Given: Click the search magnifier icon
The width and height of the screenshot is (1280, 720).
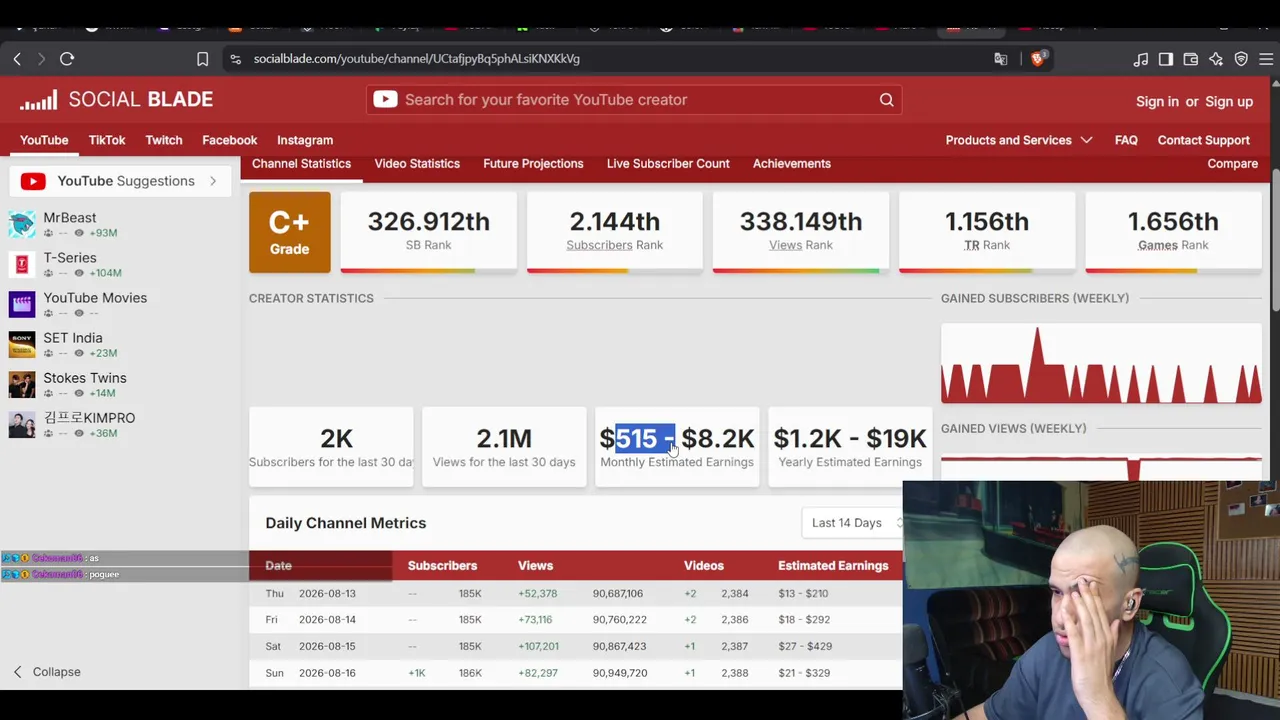Looking at the screenshot, I should coord(886,100).
